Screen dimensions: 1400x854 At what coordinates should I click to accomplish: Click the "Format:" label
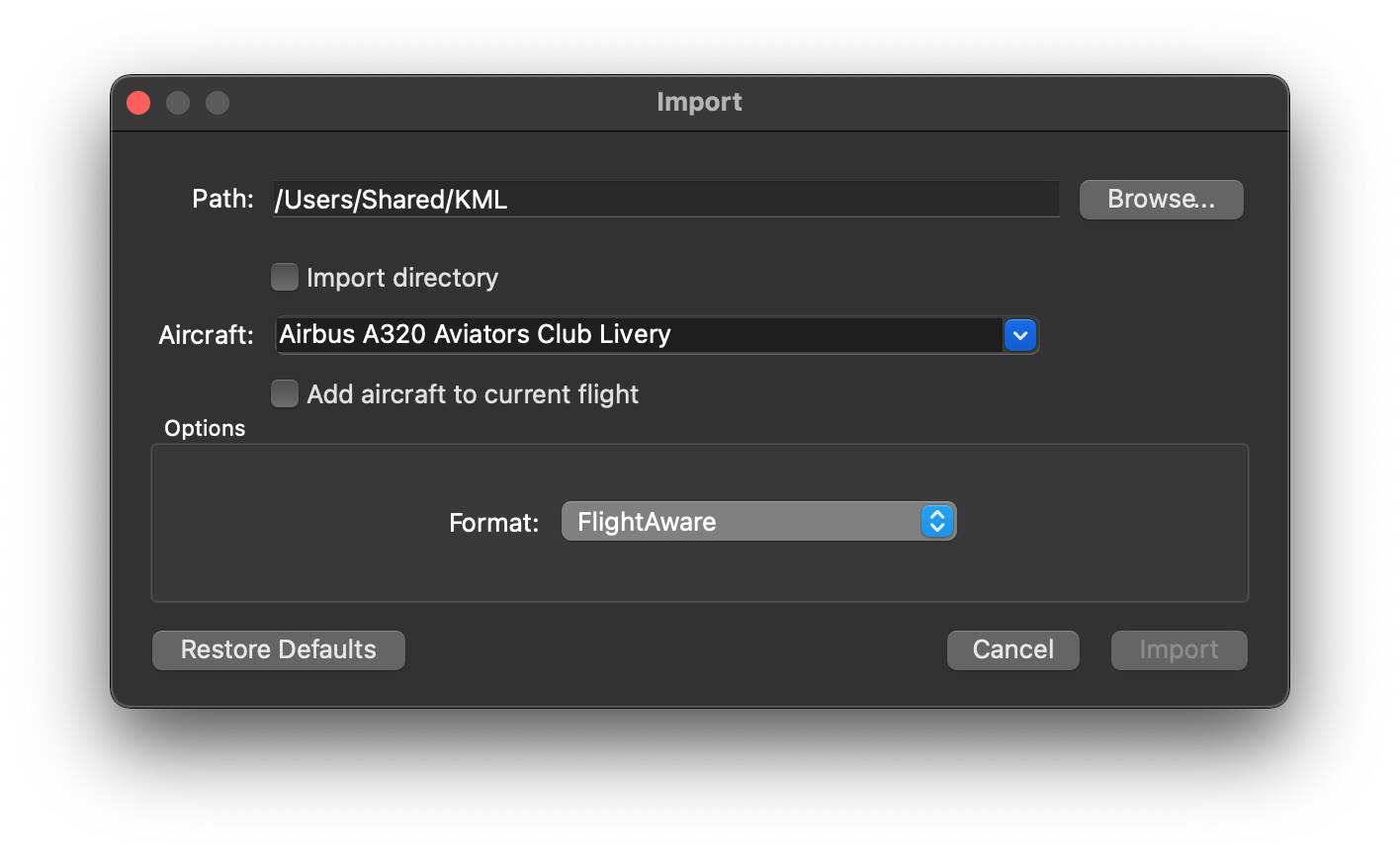coord(493,522)
